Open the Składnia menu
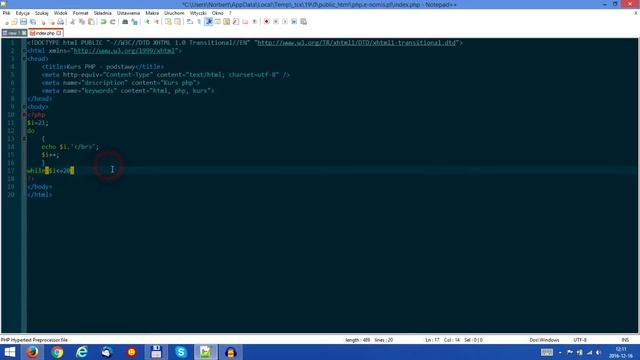 coord(102,13)
